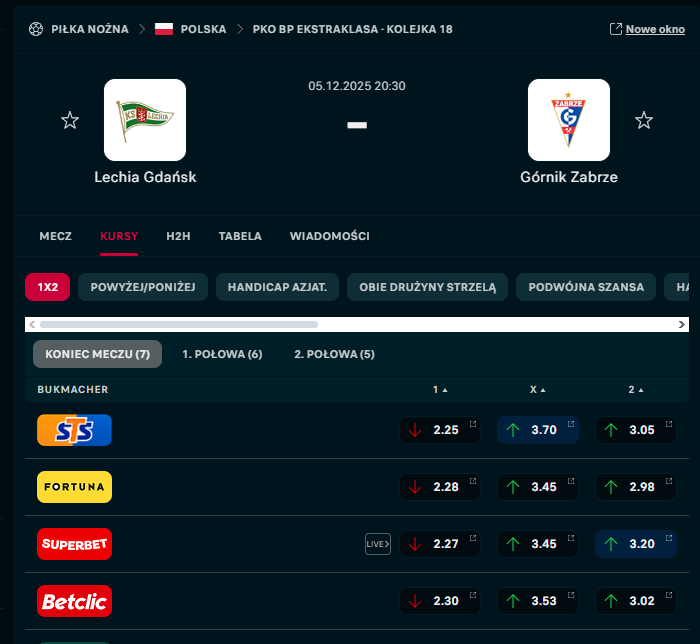The image size is (700, 644).
Task: Switch to the H2H tab
Action: pyautogui.click(x=178, y=236)
